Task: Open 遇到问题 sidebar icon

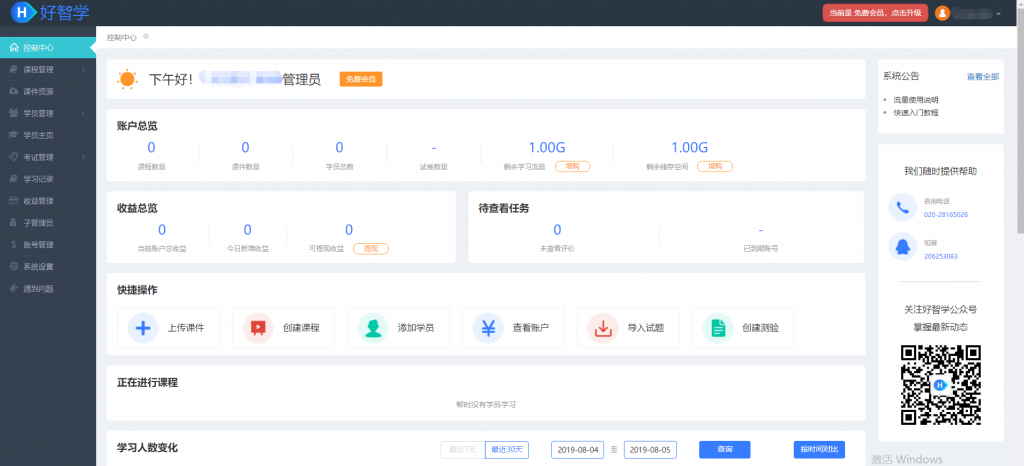Action: tap(14, 288)
